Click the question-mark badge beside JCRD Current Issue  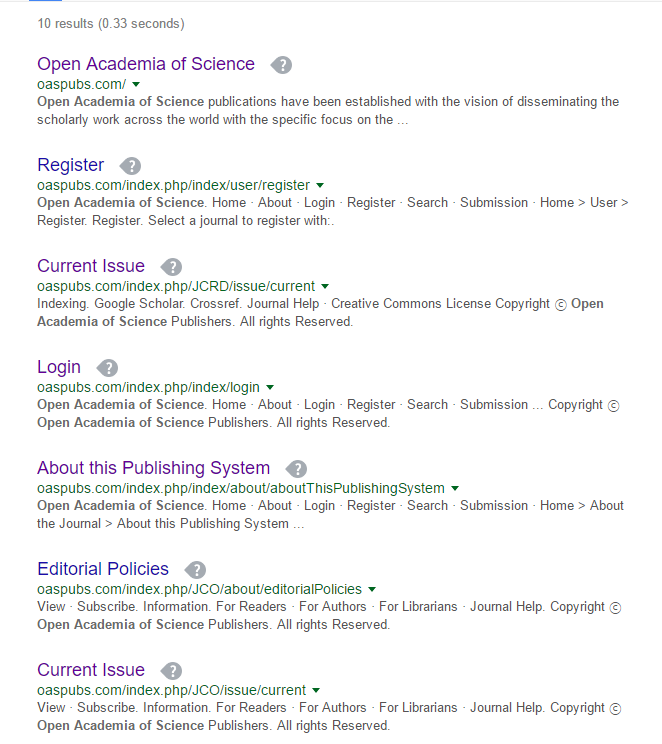pos(171,267)
